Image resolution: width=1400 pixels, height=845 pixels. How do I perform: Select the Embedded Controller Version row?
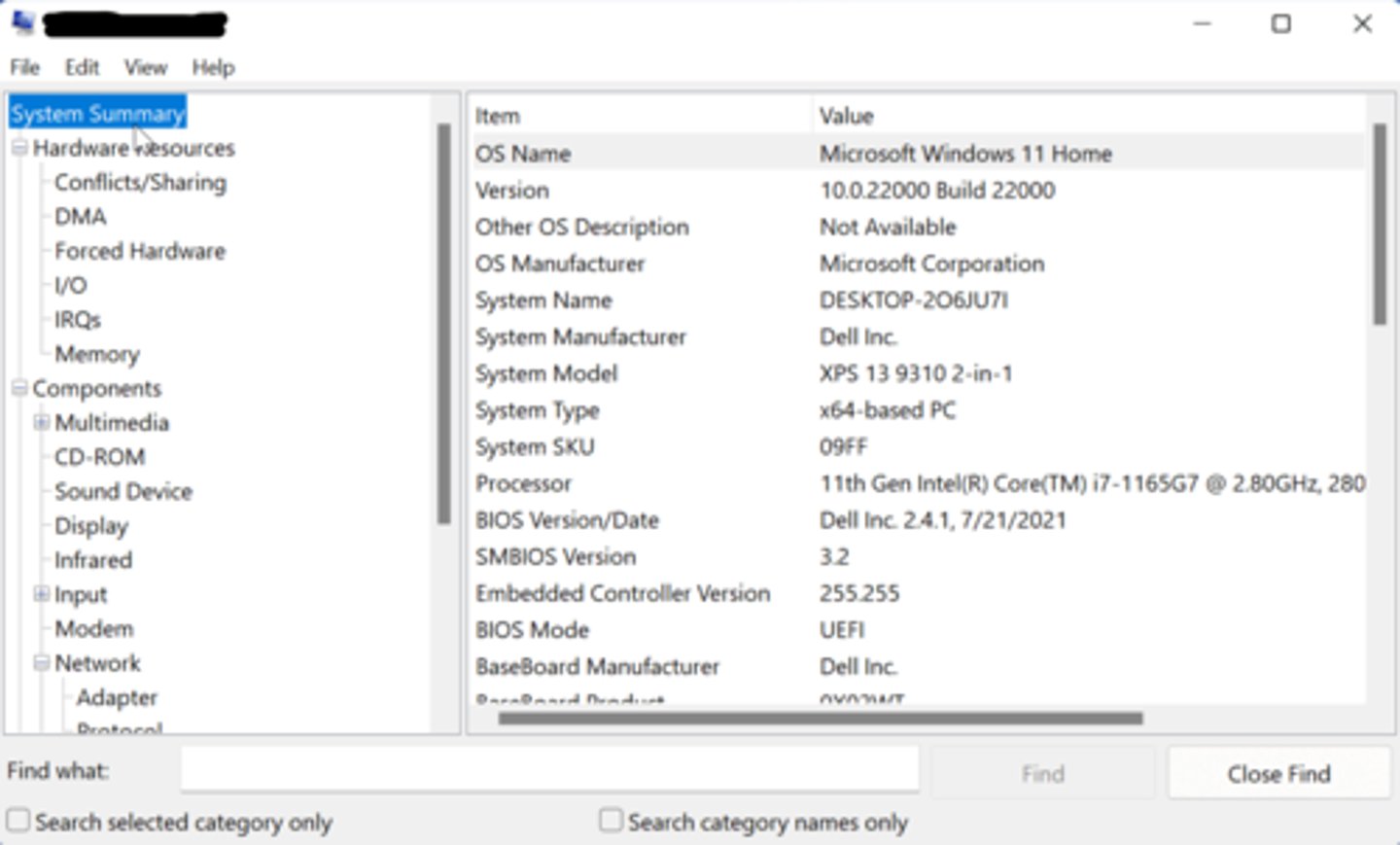(x=918, y=593)
